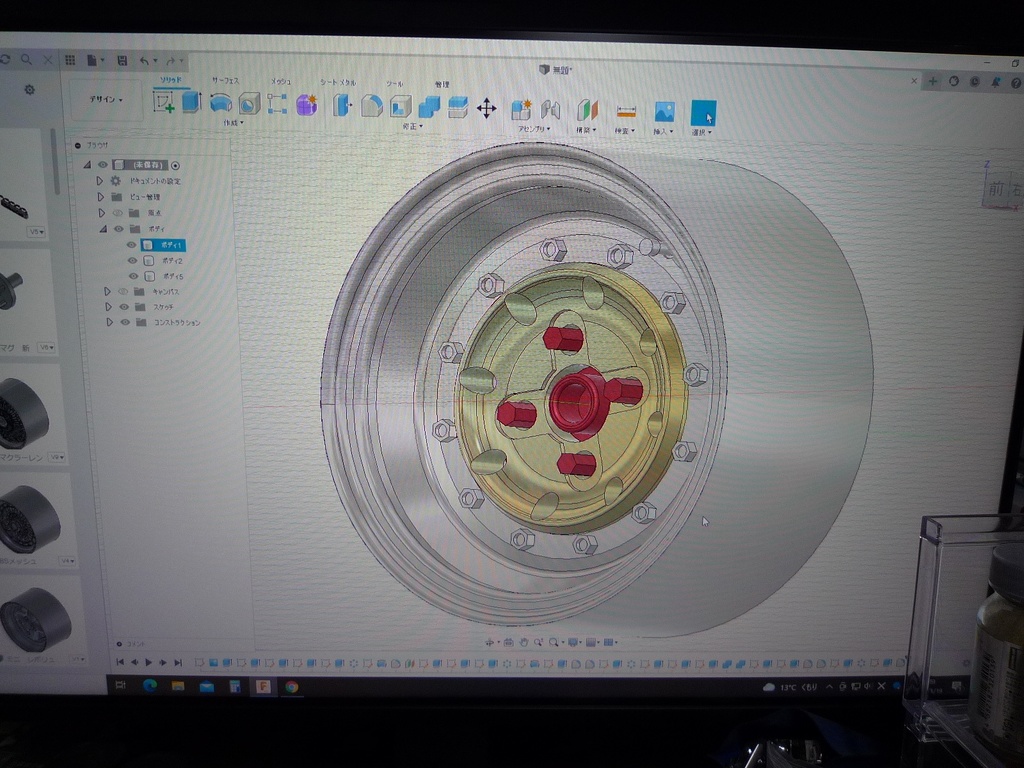Screen dimensions: 1024x768
Task: Open Chrome from taskbar
Action: tap(291, 686)
